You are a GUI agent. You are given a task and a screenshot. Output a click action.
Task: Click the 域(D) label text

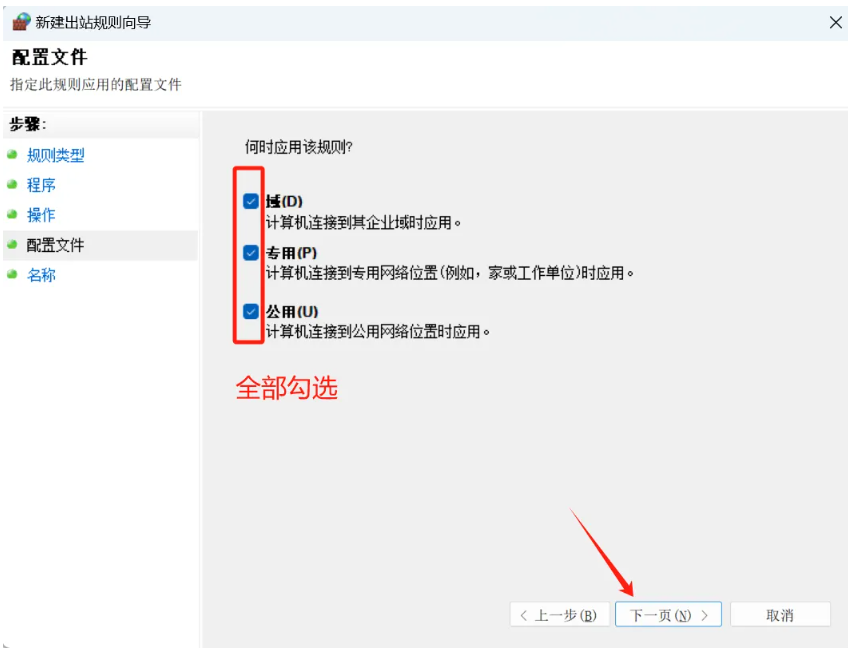(284, 202)
